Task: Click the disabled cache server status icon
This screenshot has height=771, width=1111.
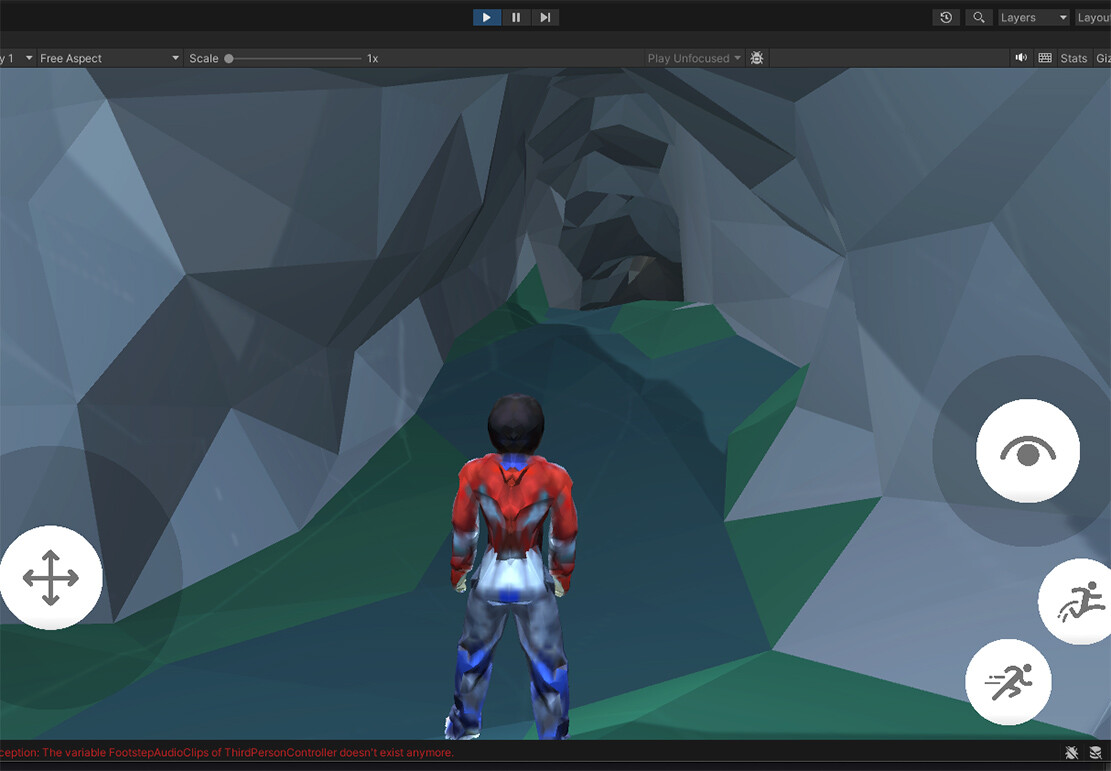Action: click(x=1097, y=752)
